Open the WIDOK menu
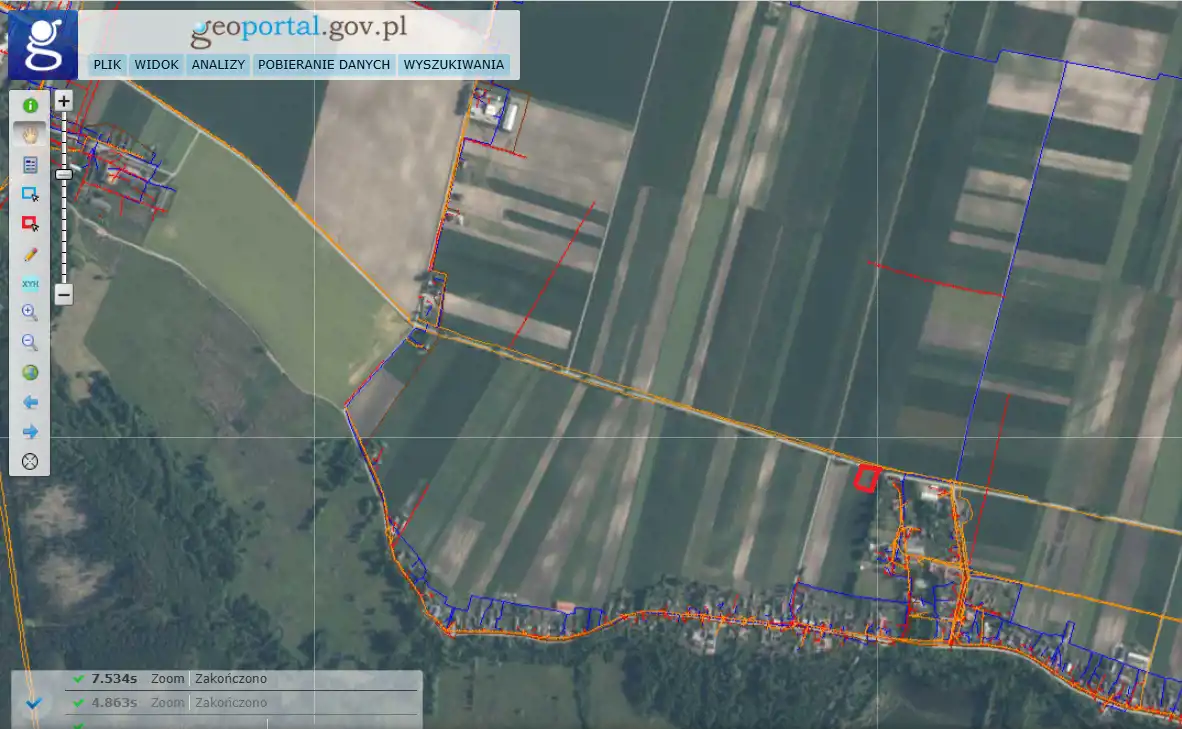 pyautogui.click(x=156, y=65)
